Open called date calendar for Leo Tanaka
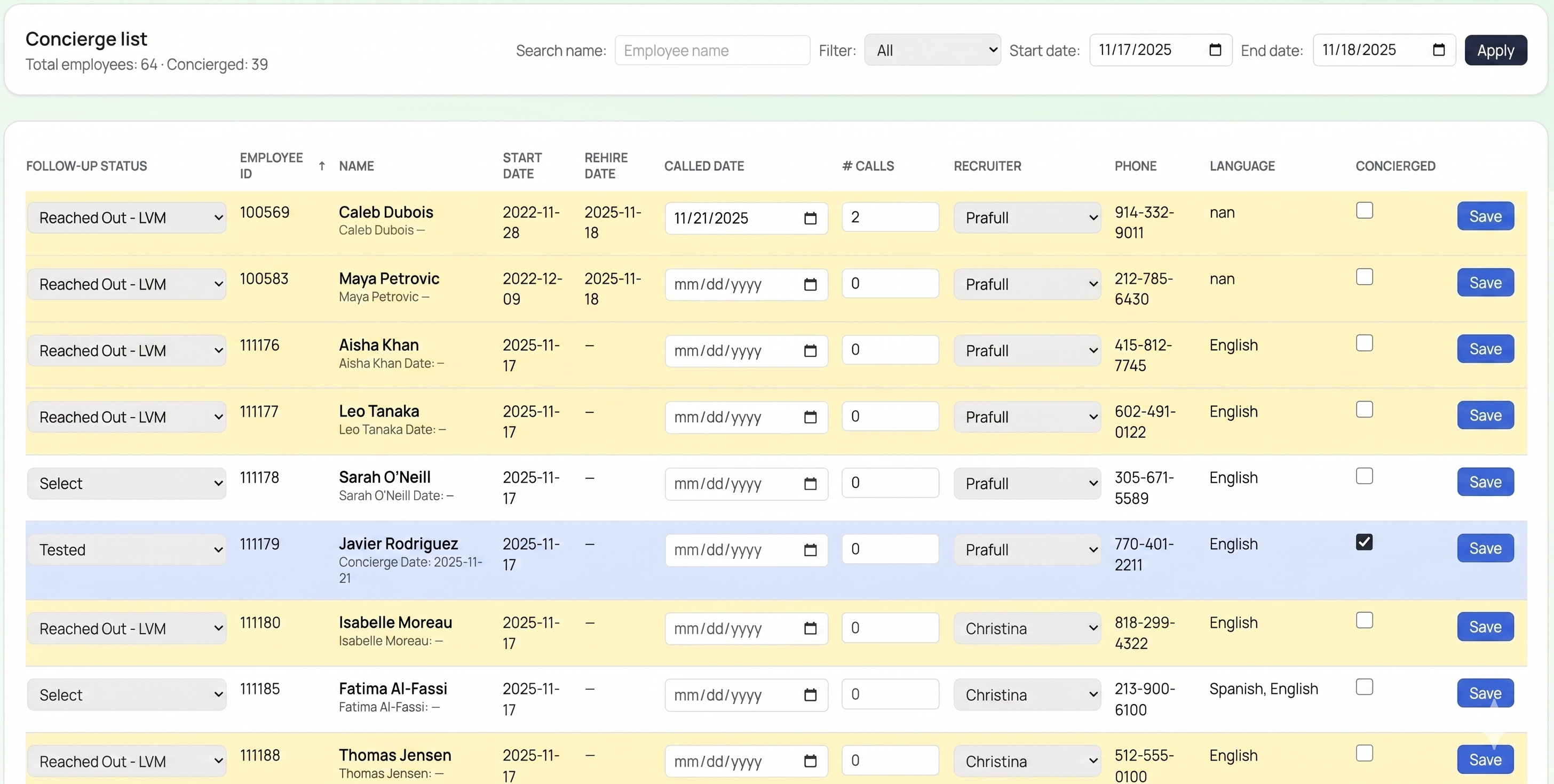This screenshot has height=784, width=1554. click(810, 417)
